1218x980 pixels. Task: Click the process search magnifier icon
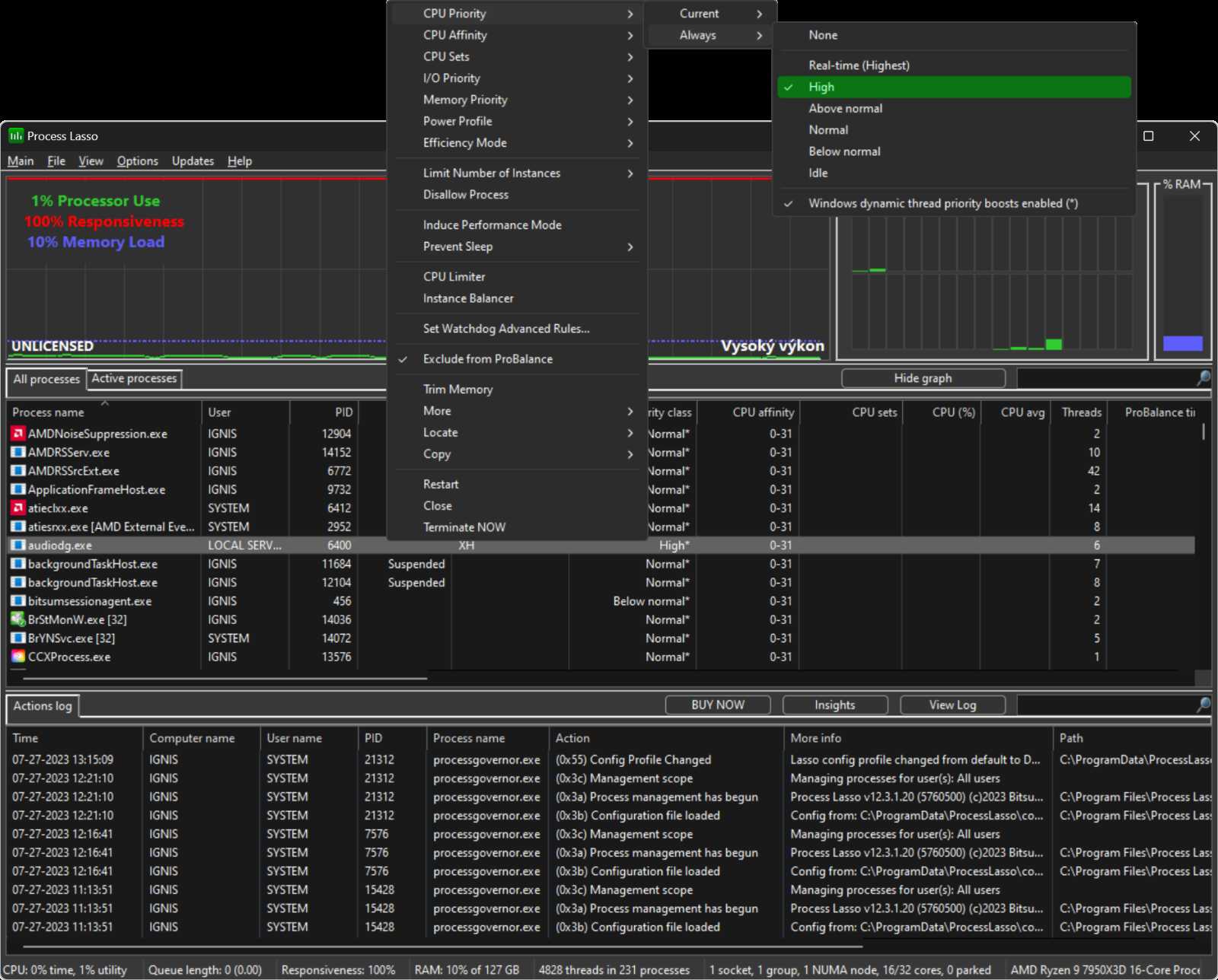pyautogui.click(x=1203, y=377)
